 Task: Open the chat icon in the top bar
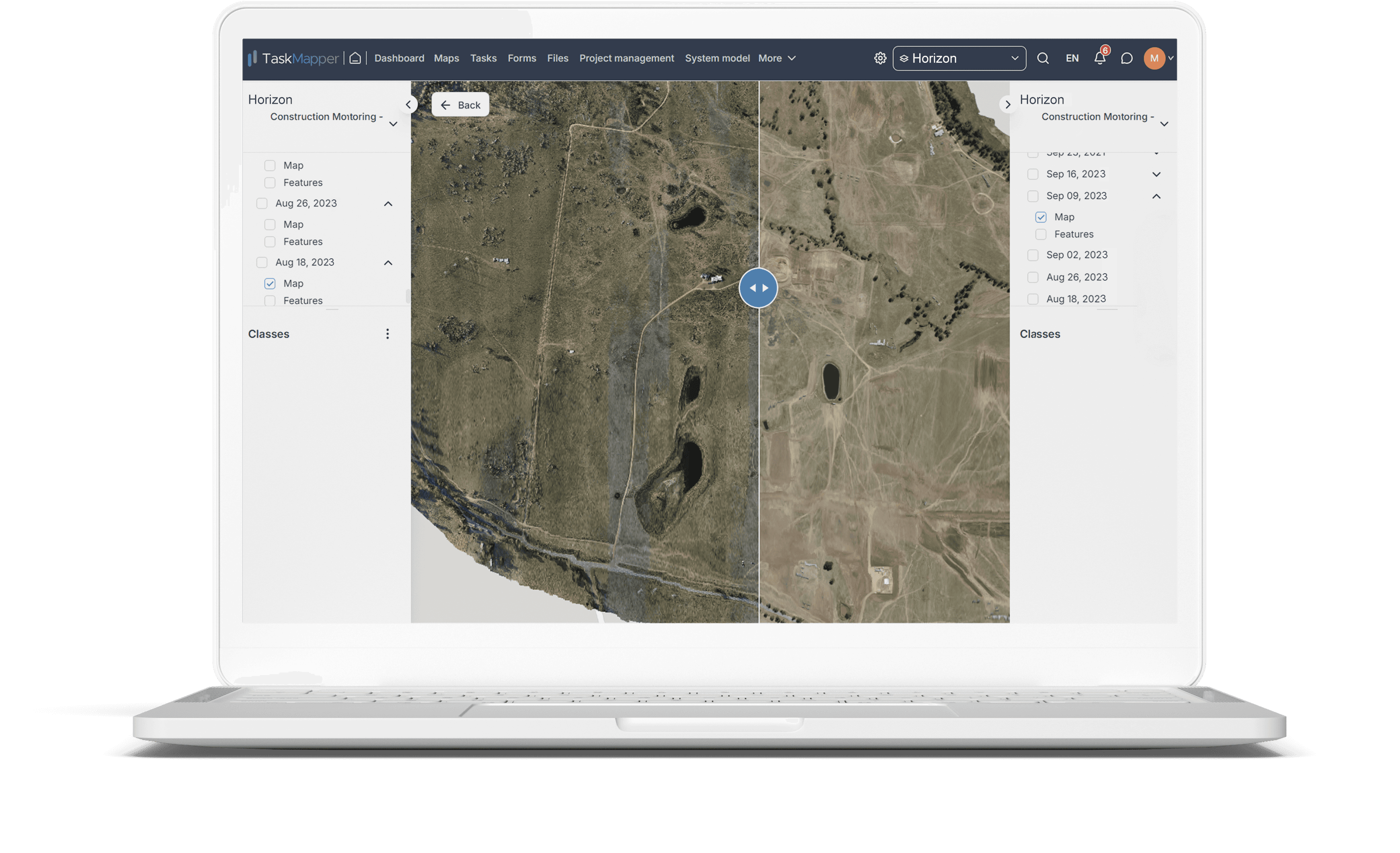1126,58
